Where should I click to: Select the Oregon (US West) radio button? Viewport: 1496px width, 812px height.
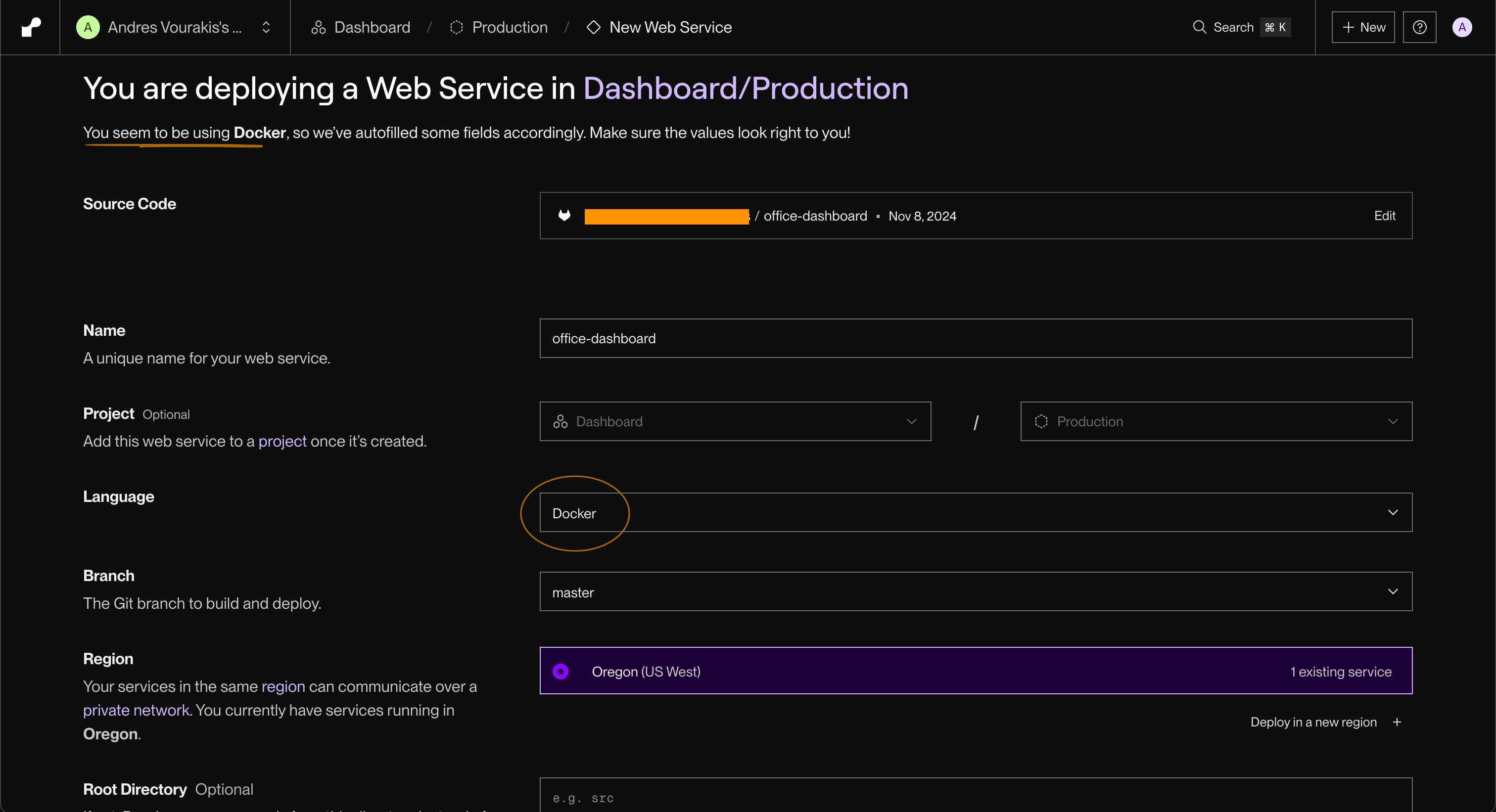(x=561, y=672)
